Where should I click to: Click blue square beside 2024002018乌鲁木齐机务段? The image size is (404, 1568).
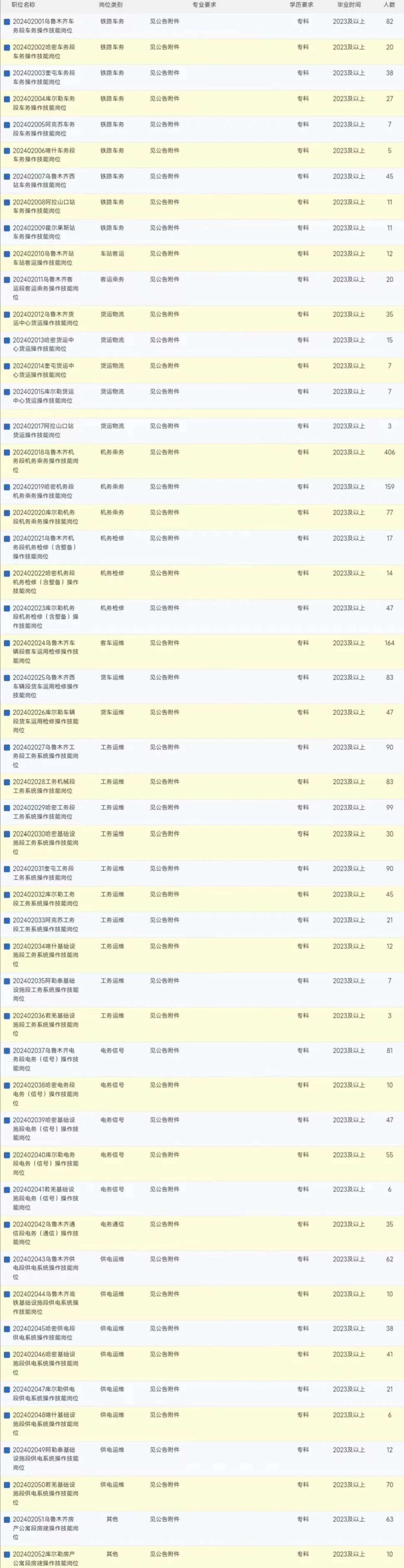point(7,452)
